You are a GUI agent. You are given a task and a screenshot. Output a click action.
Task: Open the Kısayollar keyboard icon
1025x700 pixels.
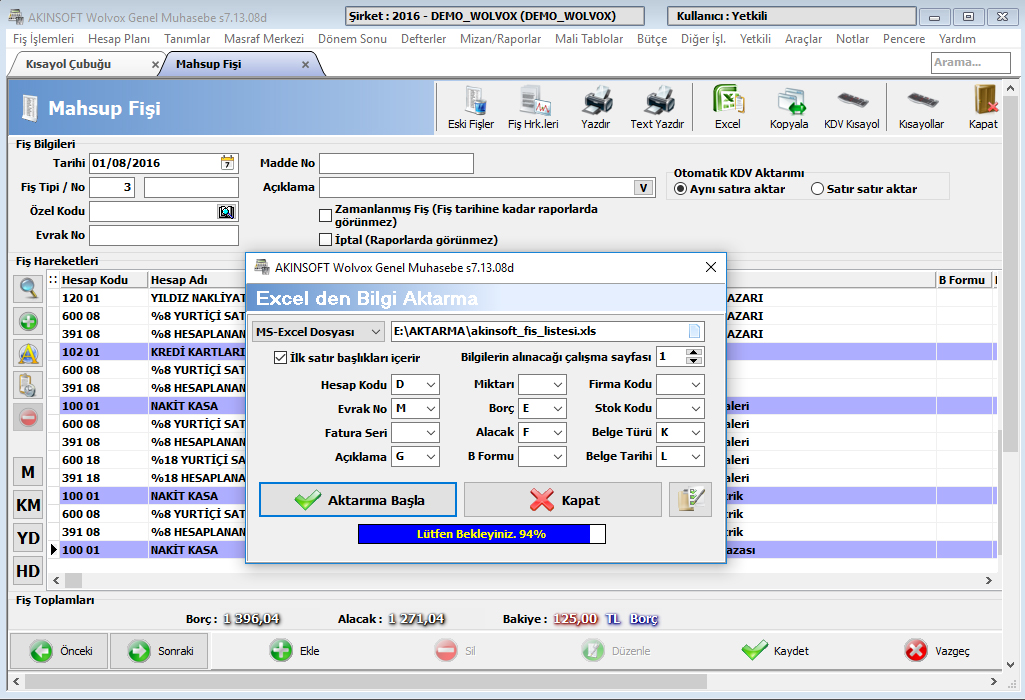coord(922,108)
